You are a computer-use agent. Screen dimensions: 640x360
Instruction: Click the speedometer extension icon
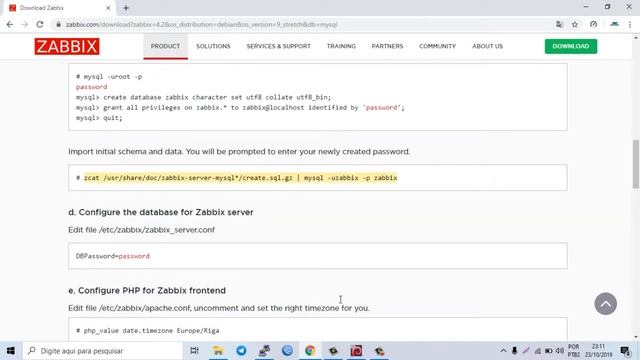593,24
